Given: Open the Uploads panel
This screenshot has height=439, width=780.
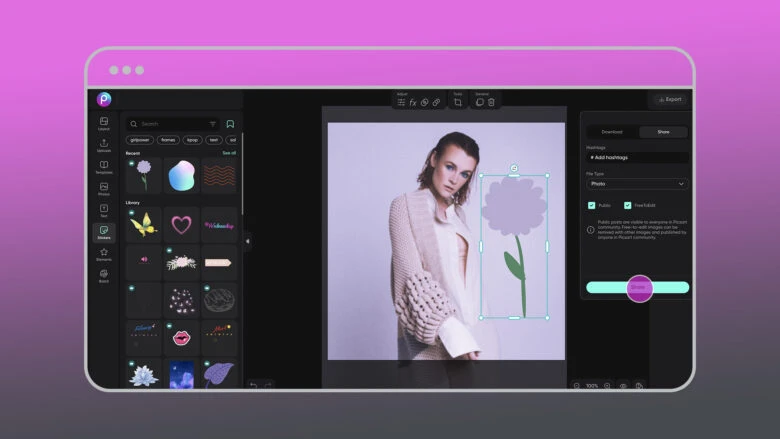Looking at the screenshot, I should 104,145.
